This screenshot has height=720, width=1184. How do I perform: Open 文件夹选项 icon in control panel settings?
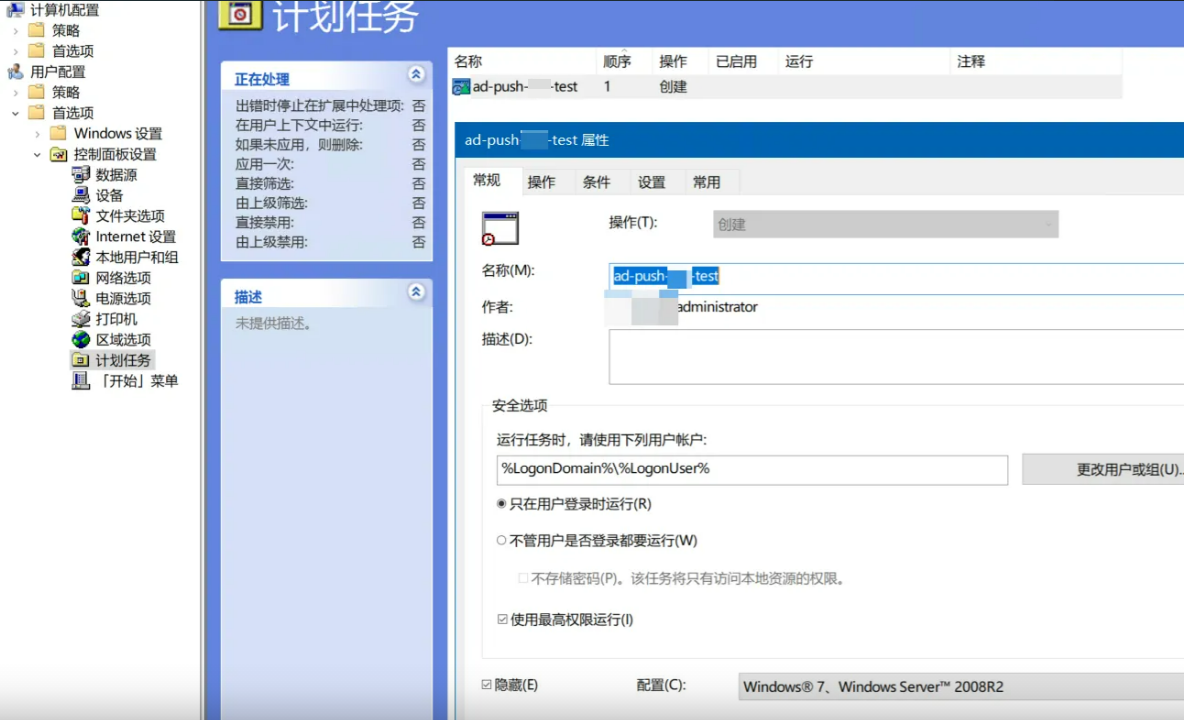tap(80, 216)
